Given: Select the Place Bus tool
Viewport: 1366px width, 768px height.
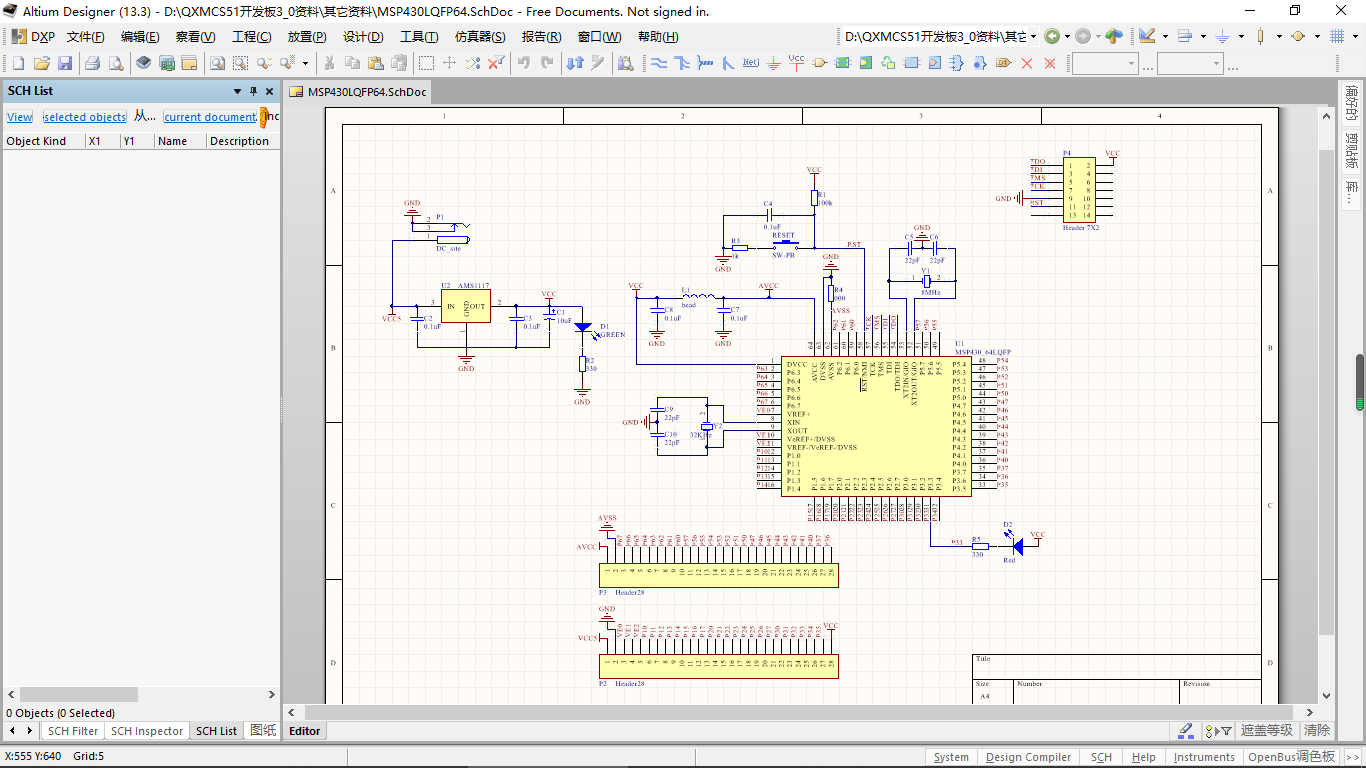Looking at the screenshot, I should click(682, 63).
